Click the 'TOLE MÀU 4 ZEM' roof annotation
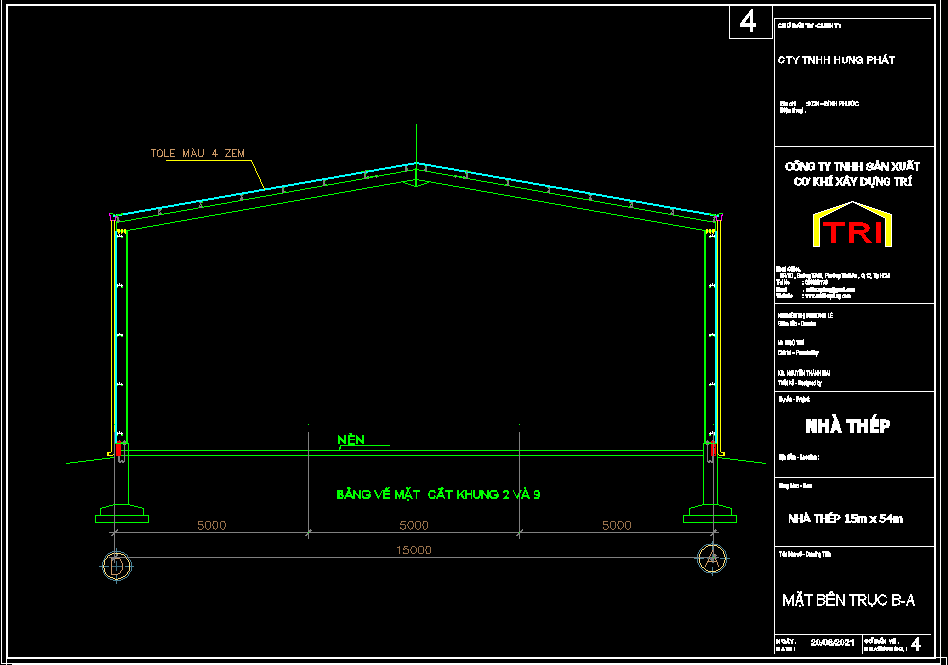The image size is (948, 665). click(198, 153)
